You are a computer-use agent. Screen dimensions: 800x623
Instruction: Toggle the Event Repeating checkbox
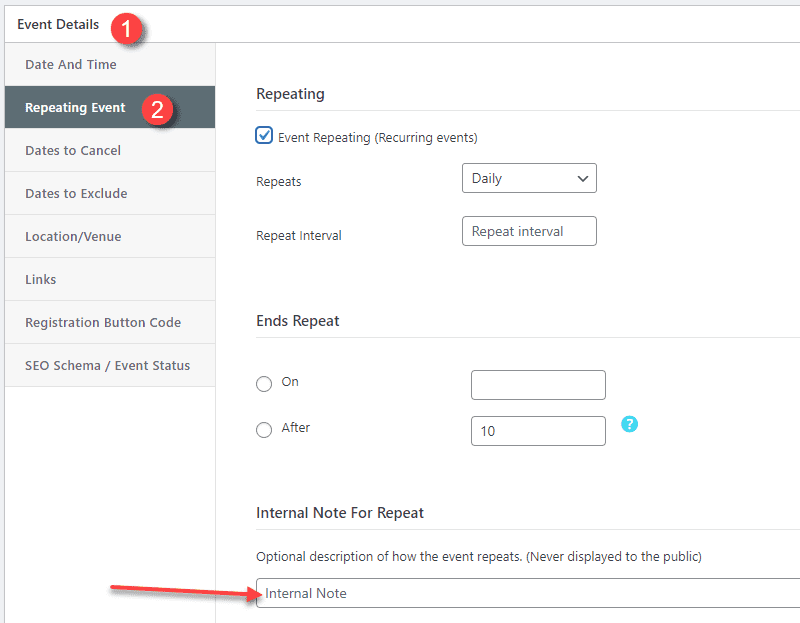pyautogui.click(x=264, y=136)
